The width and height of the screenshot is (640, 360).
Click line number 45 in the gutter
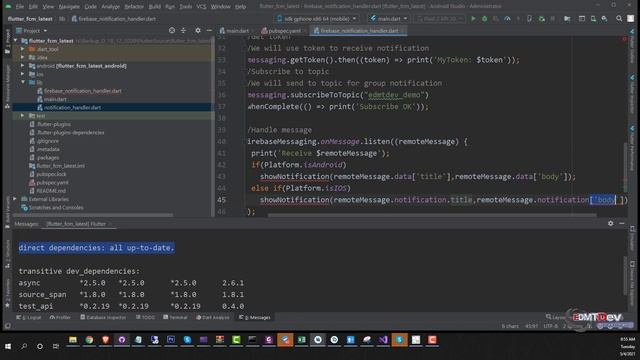coord(222,200)
